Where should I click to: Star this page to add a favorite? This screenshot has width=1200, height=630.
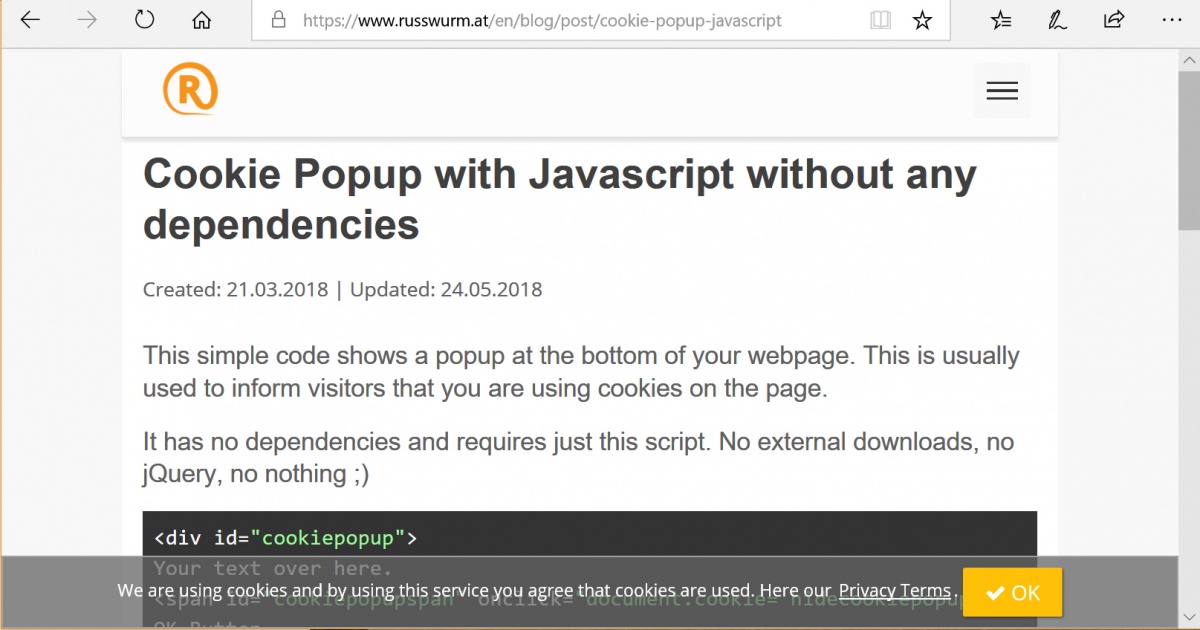coord(922,20)
